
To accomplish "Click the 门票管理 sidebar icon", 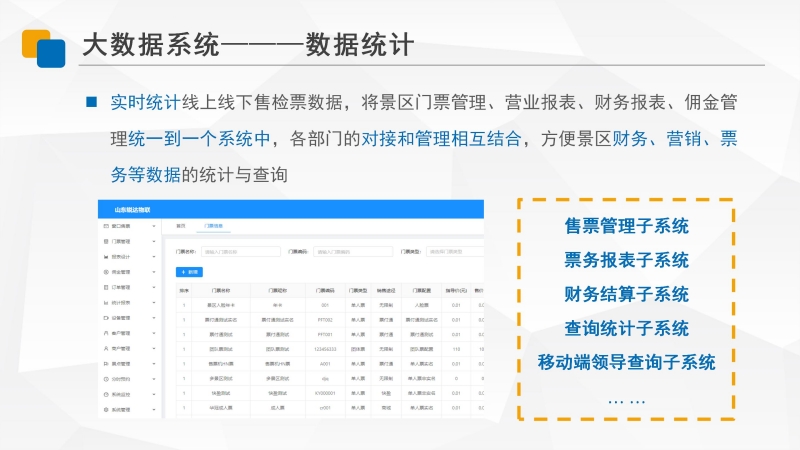I will click(106, 241).
